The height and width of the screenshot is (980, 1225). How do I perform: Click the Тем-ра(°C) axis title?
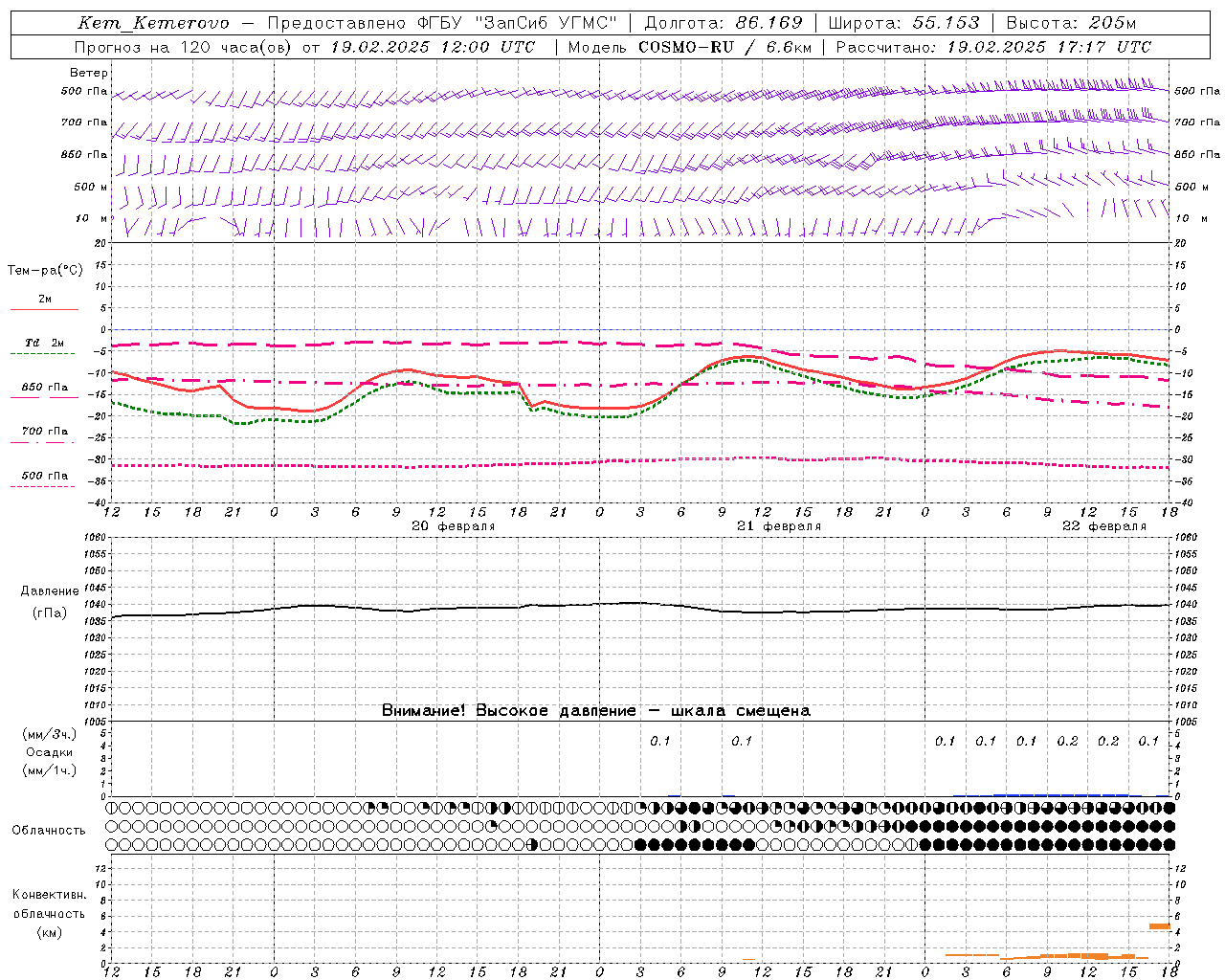click(45, 271)
